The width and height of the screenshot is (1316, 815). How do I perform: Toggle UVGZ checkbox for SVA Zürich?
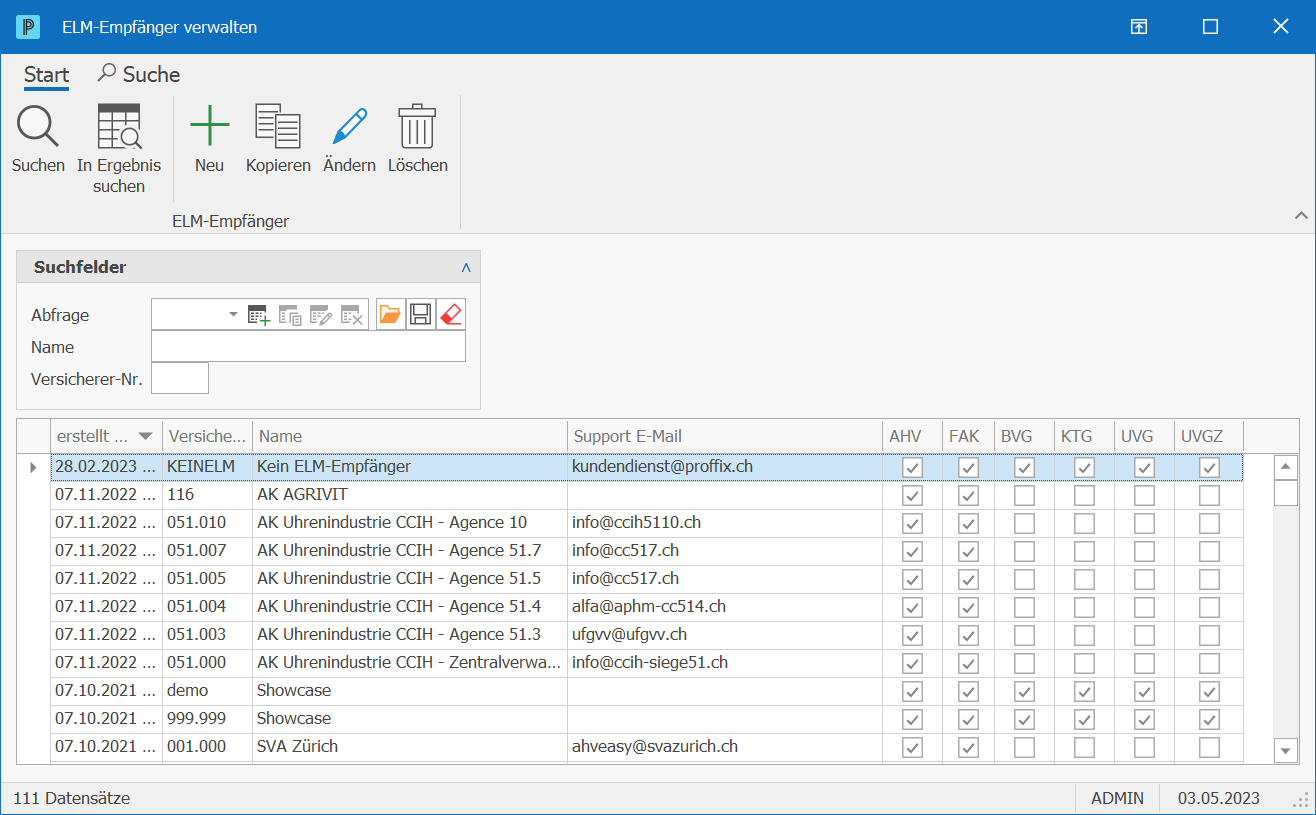click(x=1209, y=747)
